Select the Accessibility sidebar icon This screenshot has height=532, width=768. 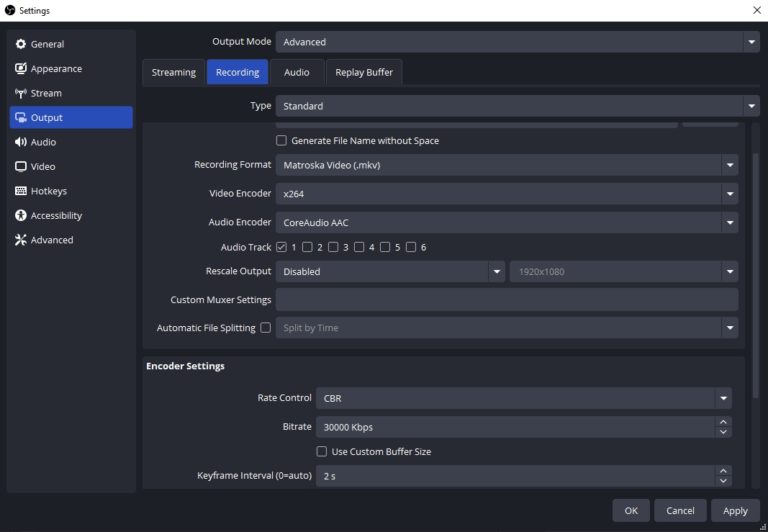[21, 216]
